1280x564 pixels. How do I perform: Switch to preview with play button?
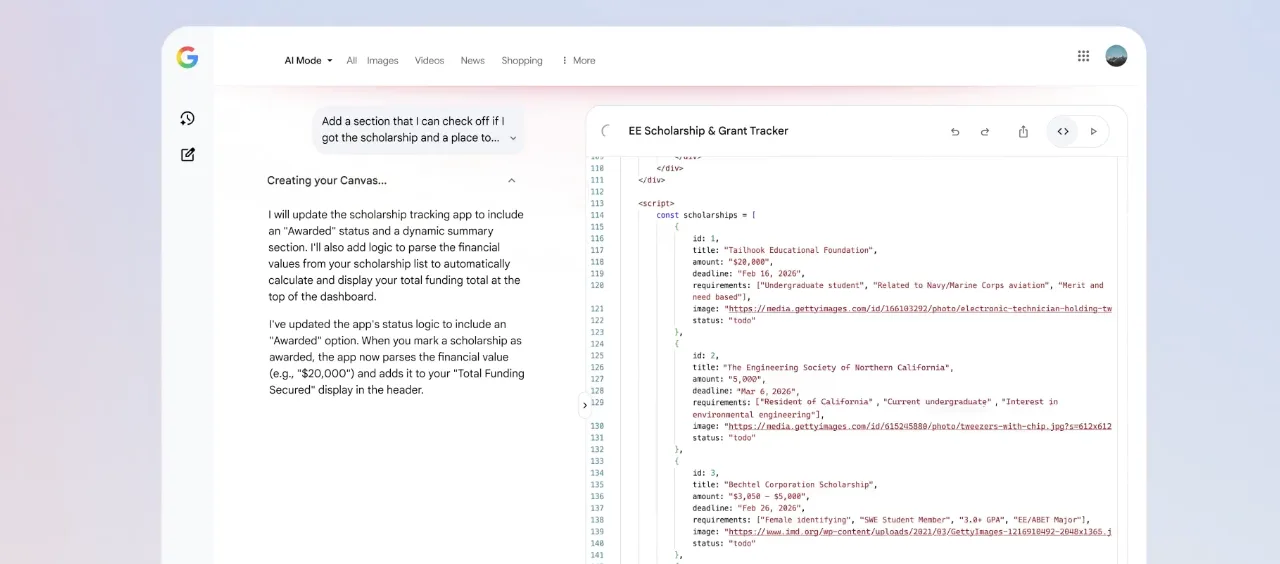coord(1093,132)
